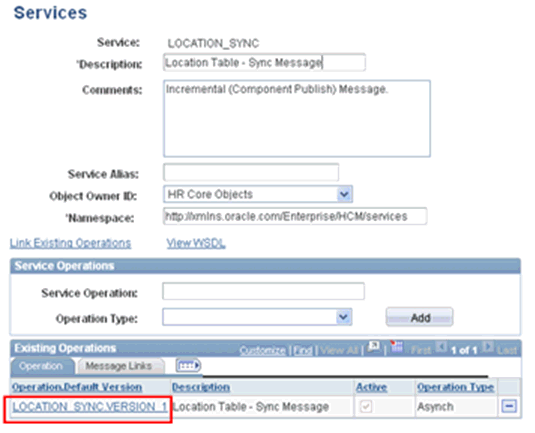The height and width of the screenshot is (433, 535).
Task: Switch to the Message Links tab
Action: [120, 366]
